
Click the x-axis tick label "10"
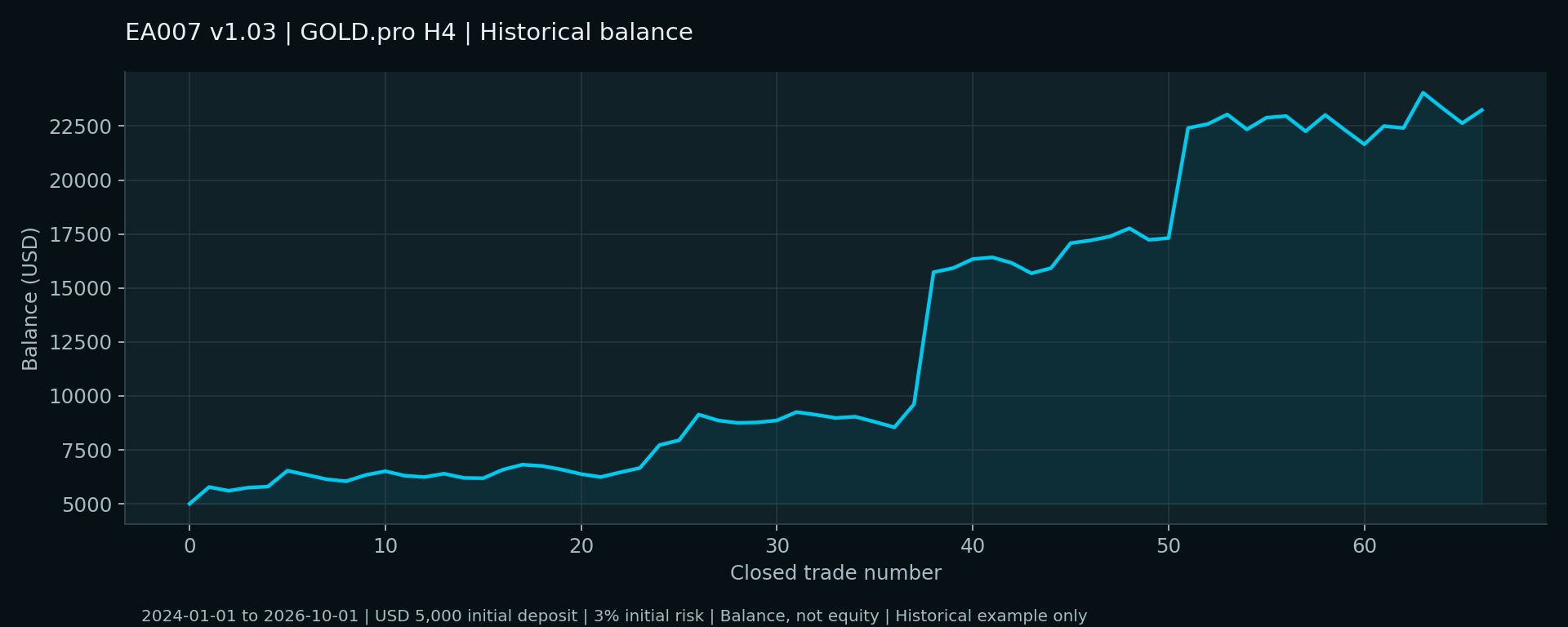coord(385,546)
